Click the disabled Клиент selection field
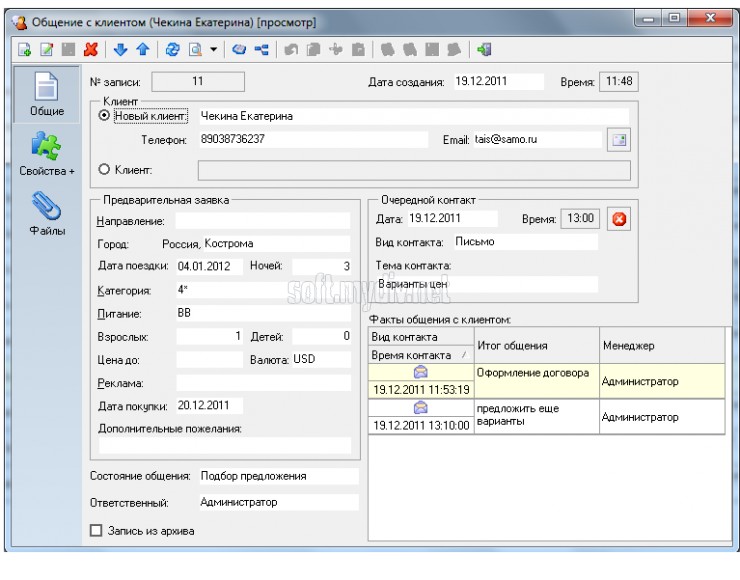The width and height of the screenshot is (740, 580). pos(414,170)
